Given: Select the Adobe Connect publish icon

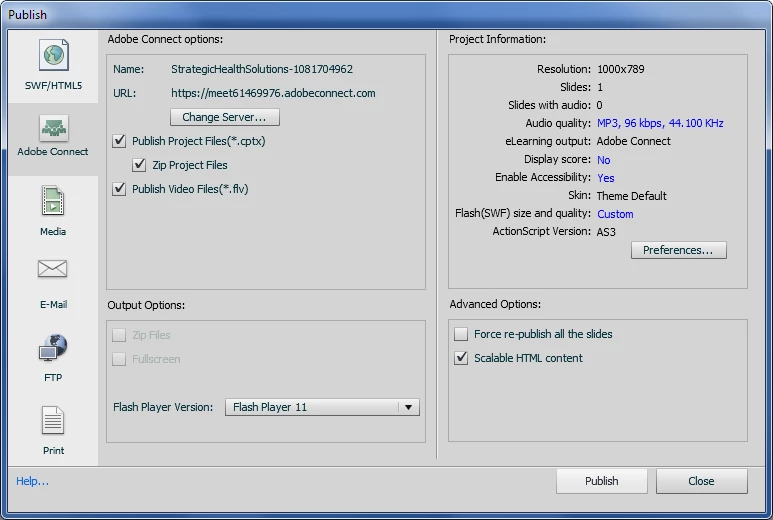Looking at the screenshot, I should click(x=53, y=128).
